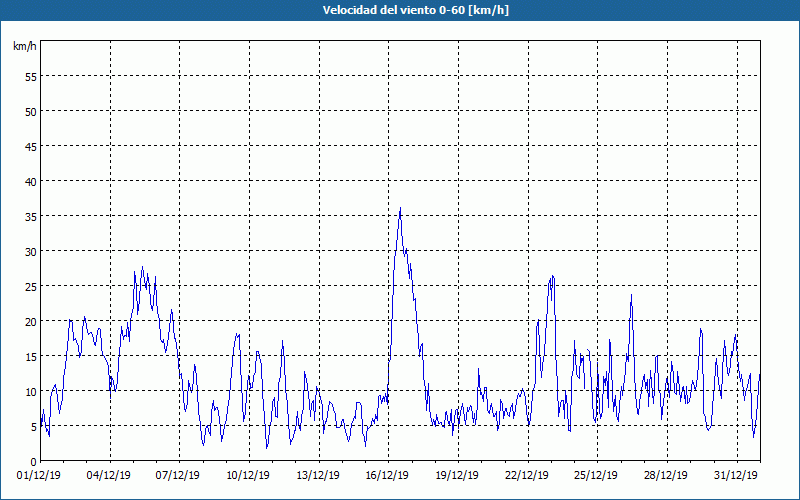Click the y-axis value 0

coord(34,461)
